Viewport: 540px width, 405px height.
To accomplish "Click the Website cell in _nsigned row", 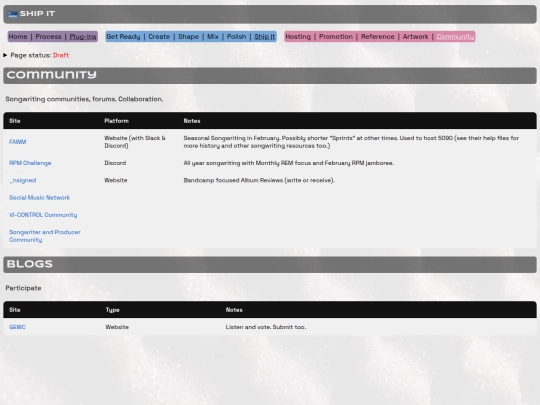I will click(x=116, y=180).
